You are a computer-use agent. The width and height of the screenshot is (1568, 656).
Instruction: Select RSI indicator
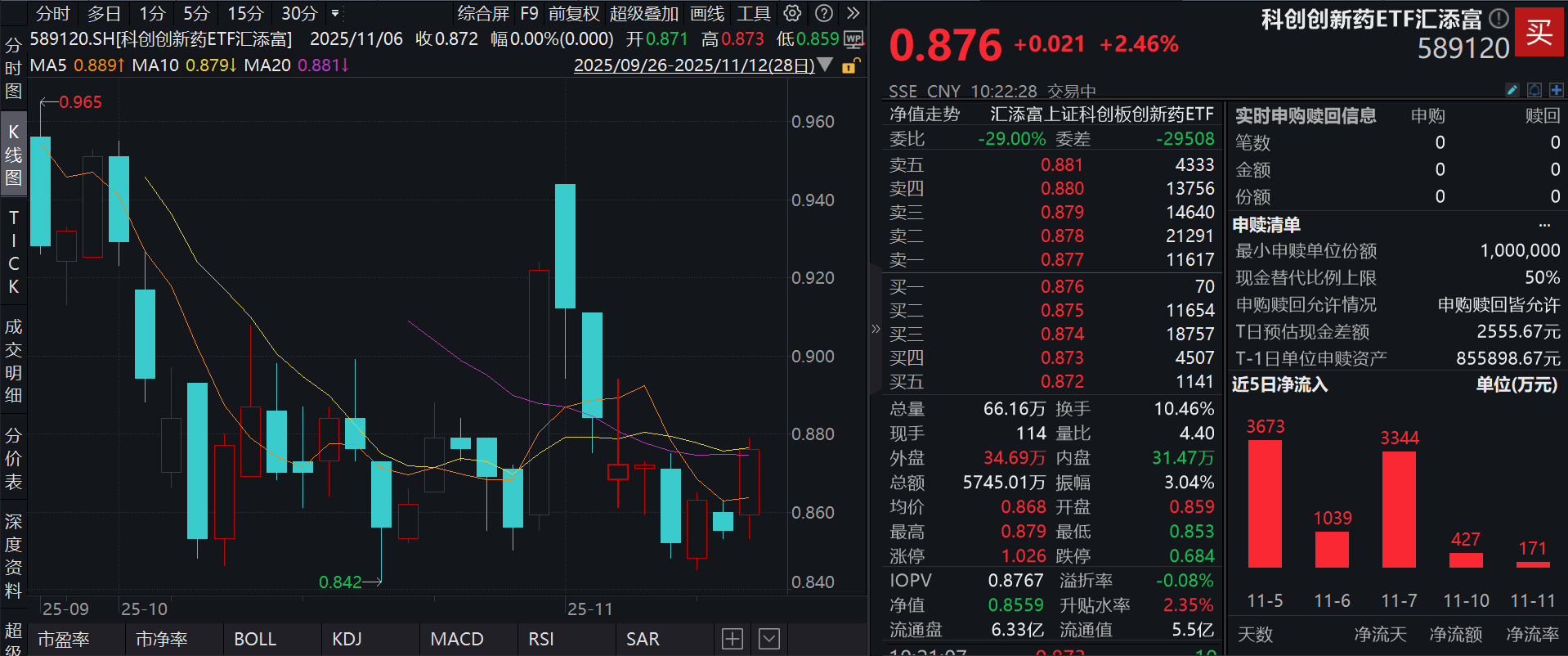541,639
